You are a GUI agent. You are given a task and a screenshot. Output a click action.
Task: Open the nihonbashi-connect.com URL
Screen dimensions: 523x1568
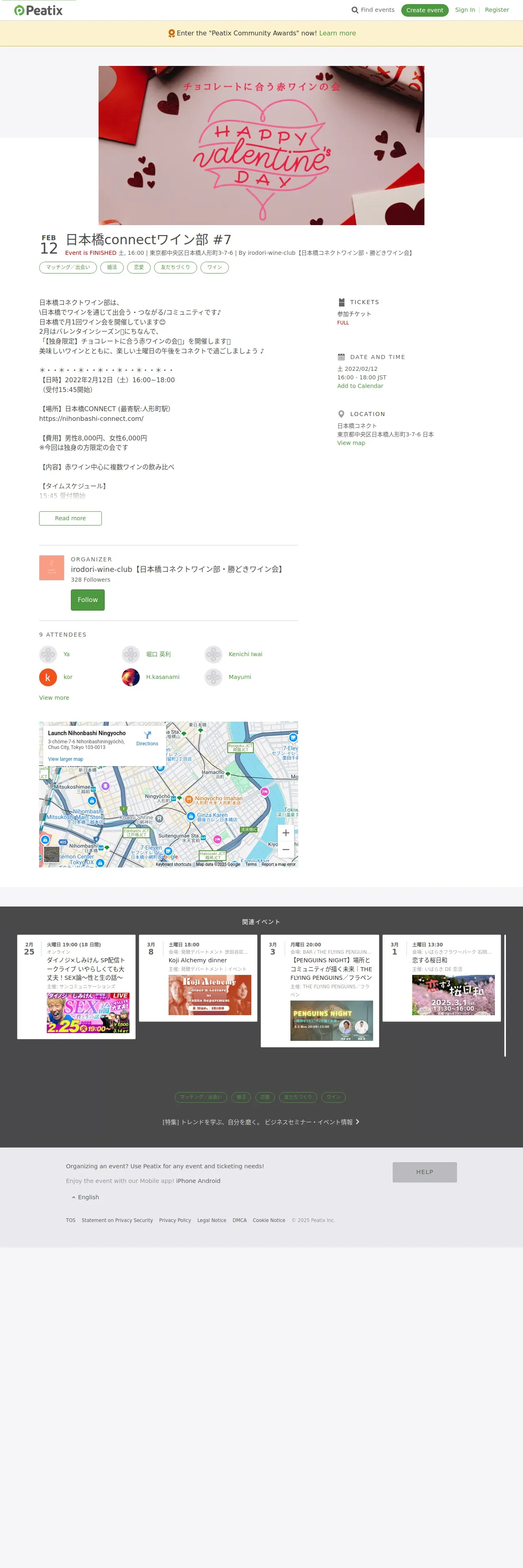click(91, 419)
